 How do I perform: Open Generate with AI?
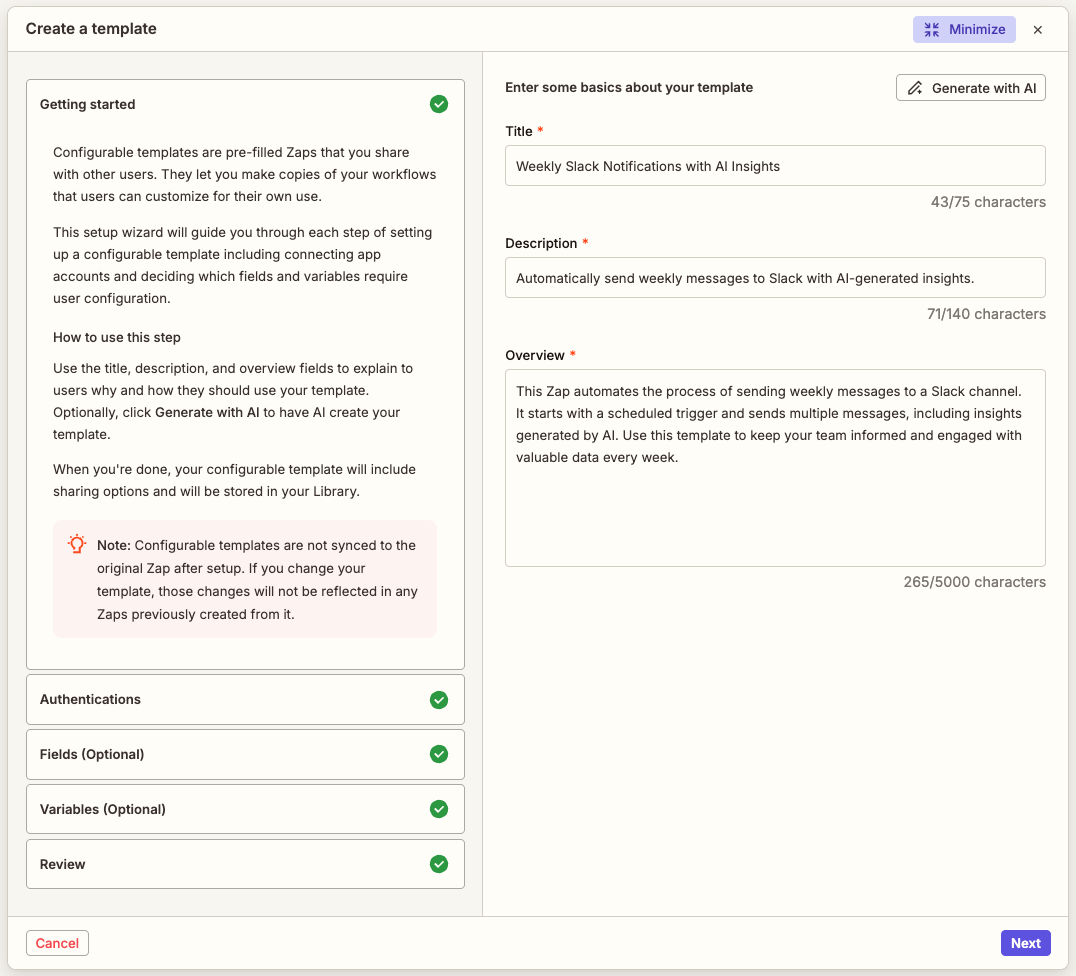click(x=970, y=87)
